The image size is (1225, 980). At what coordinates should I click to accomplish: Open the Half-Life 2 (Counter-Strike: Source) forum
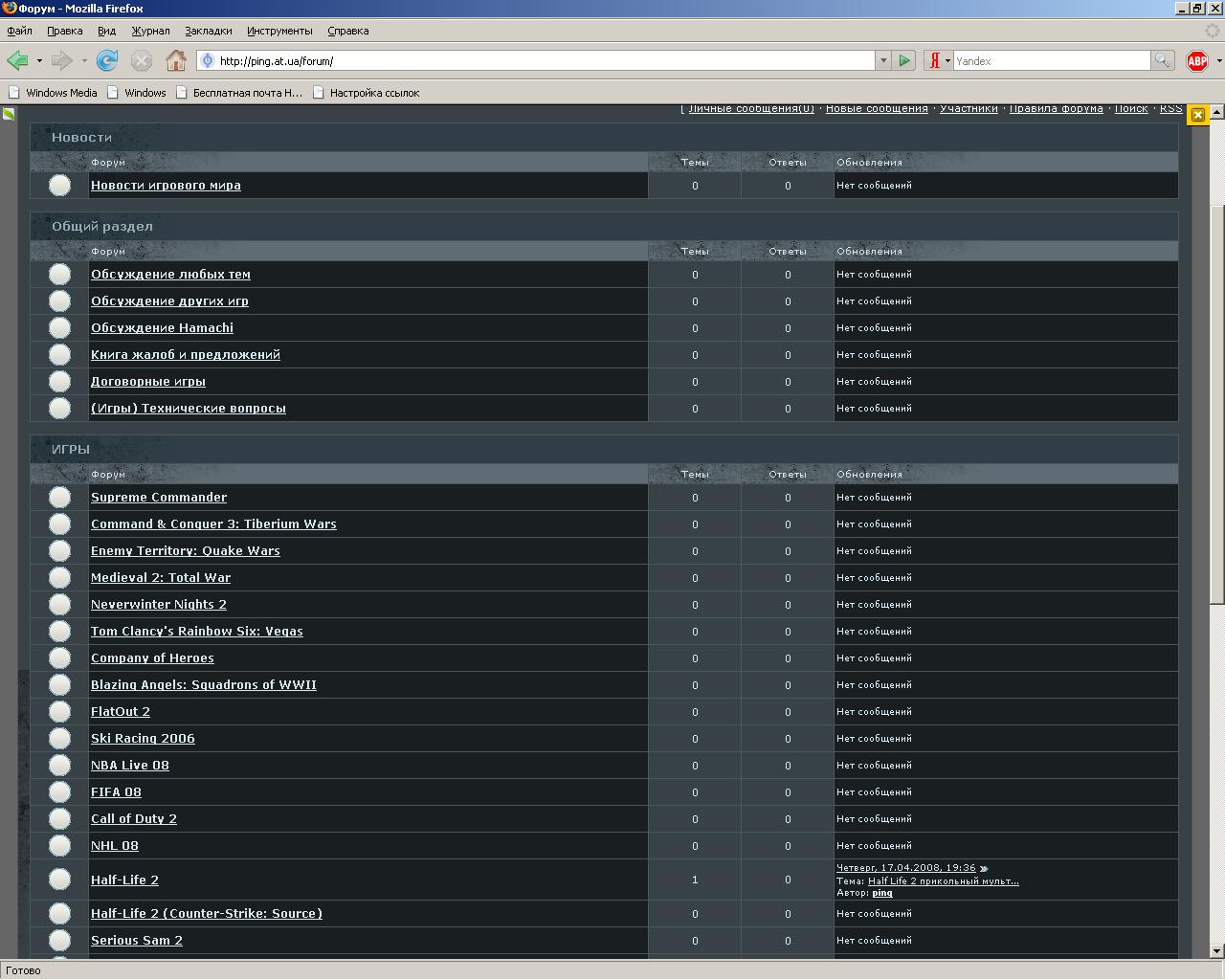pos(207,914)
